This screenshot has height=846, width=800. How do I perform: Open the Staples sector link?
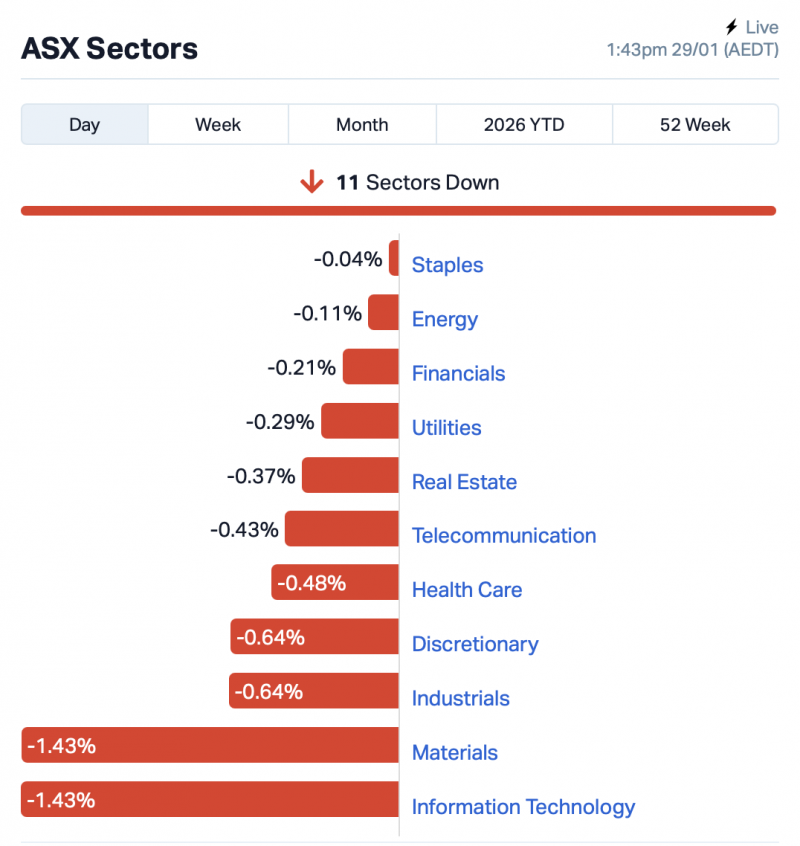tap(447, 265)
